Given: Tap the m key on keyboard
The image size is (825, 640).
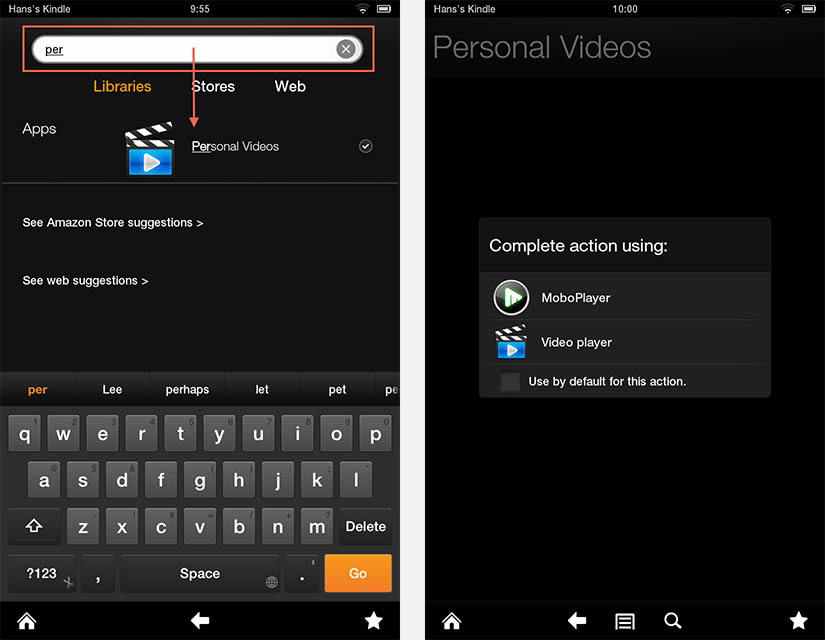Looking at the screenshot, I should pos(317,526).
